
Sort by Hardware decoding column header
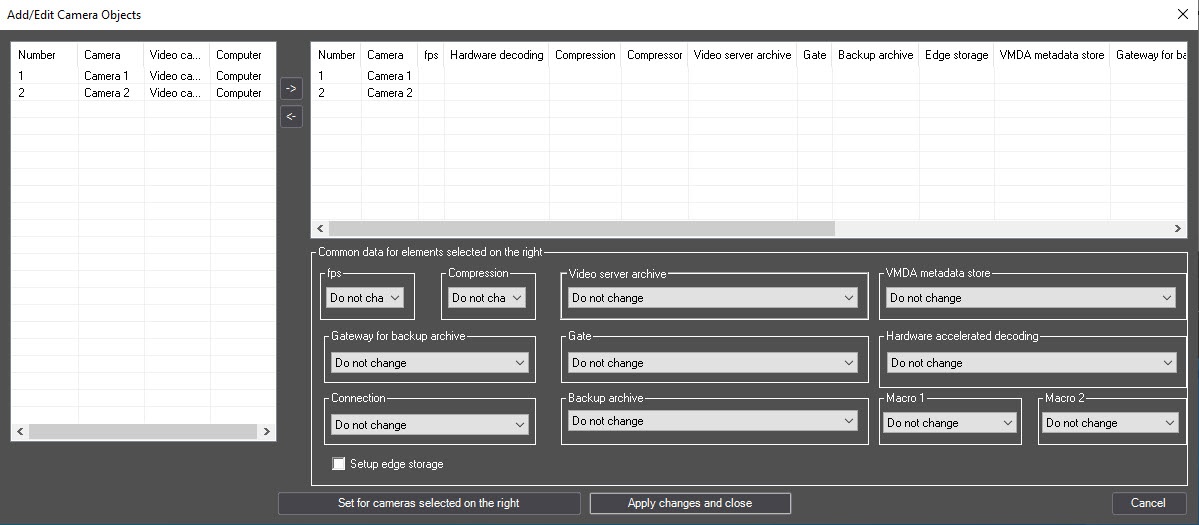point(496,55)
